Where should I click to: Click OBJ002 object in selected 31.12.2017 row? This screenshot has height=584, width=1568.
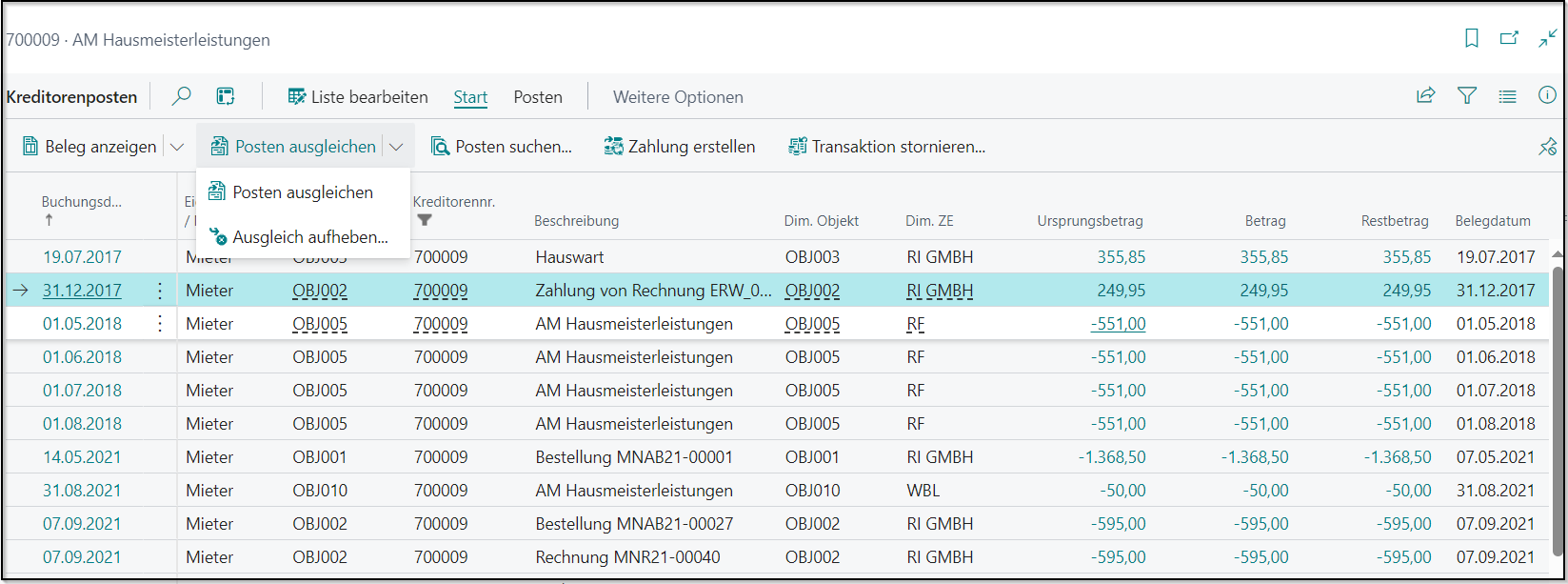tap(320, 291)
